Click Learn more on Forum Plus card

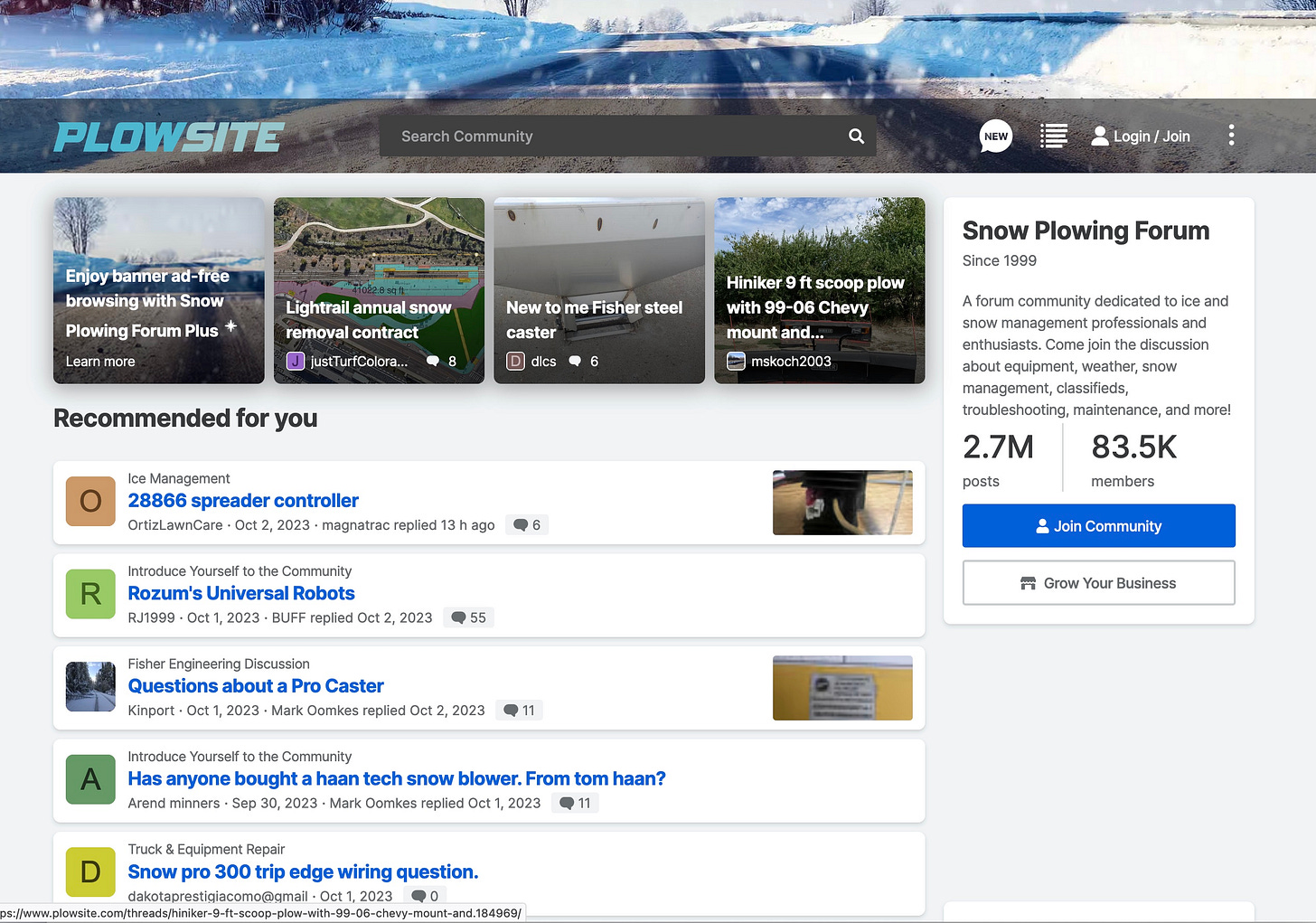point(100,361)
